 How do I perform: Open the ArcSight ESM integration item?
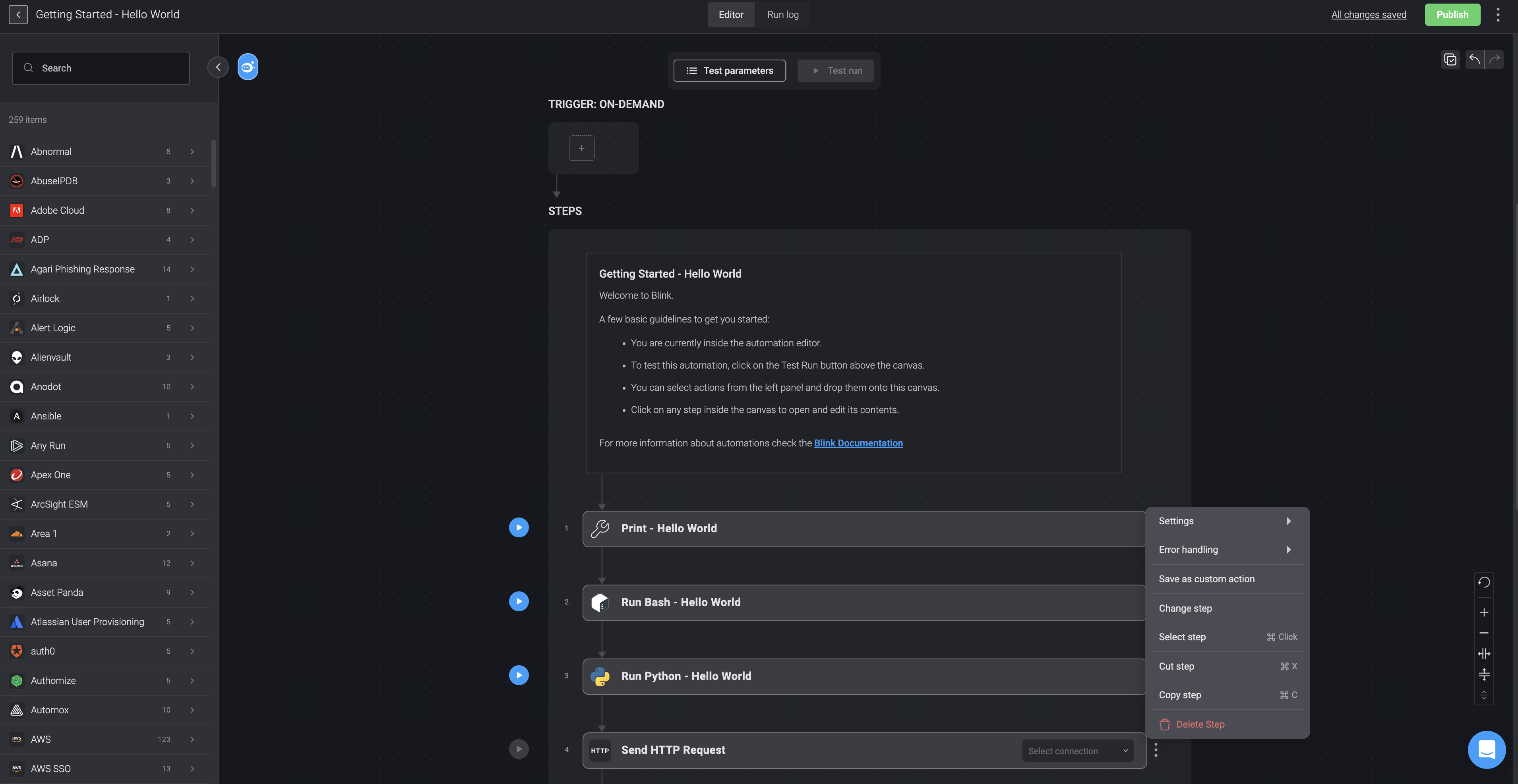pyautogui.click(x=105, y=505)
